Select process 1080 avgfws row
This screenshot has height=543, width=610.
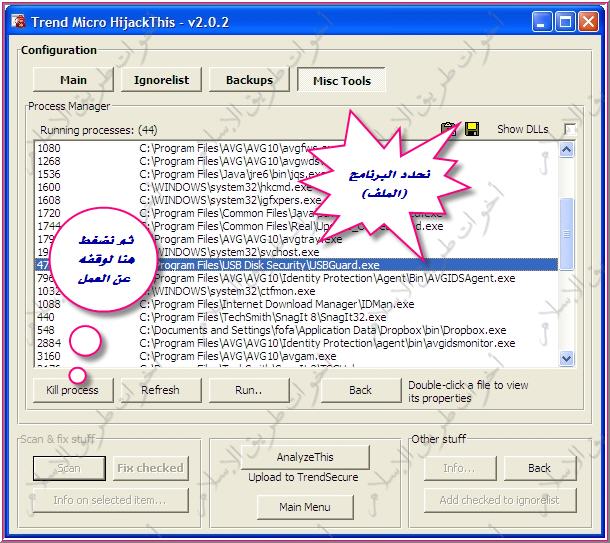click(296, 148)
